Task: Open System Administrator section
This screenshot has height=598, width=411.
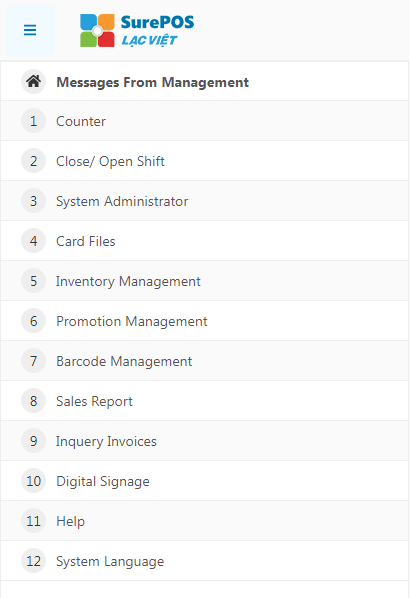Action: [x=205, y=201]
